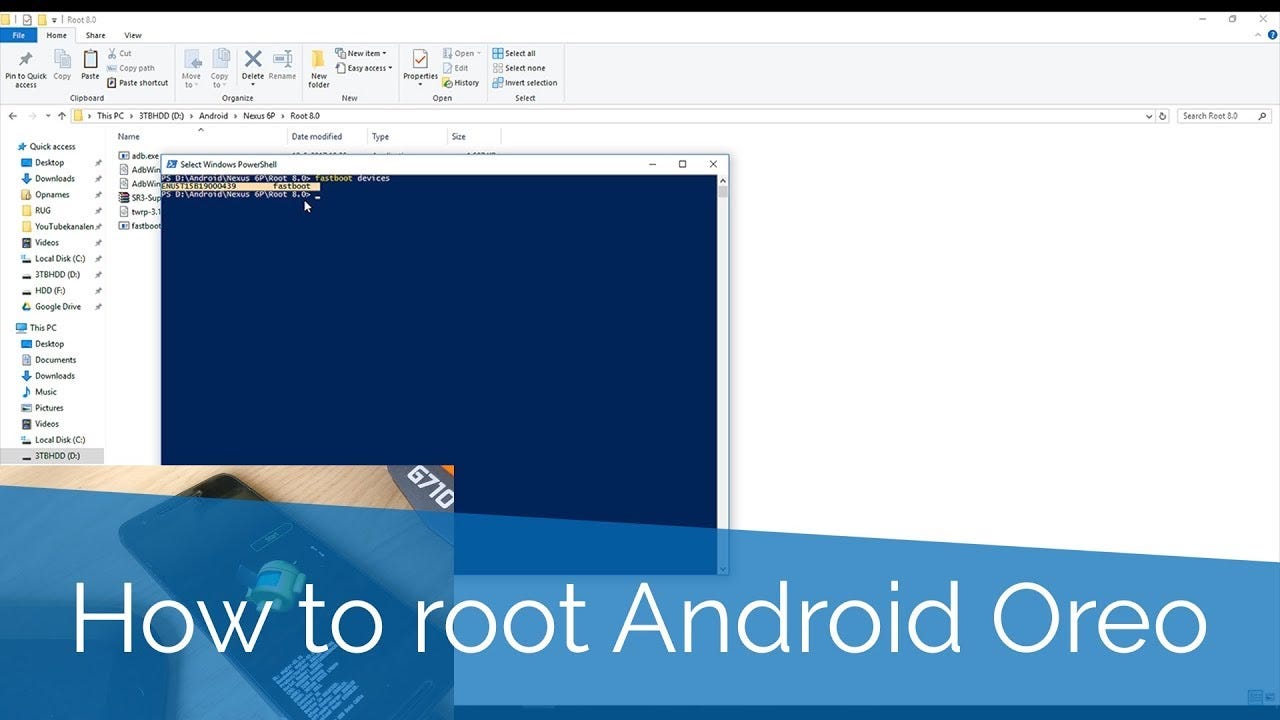Screen dimensions: 1280x720
Task: Refresh the Root 8.0 folder view
Action: pos(1162,116)
